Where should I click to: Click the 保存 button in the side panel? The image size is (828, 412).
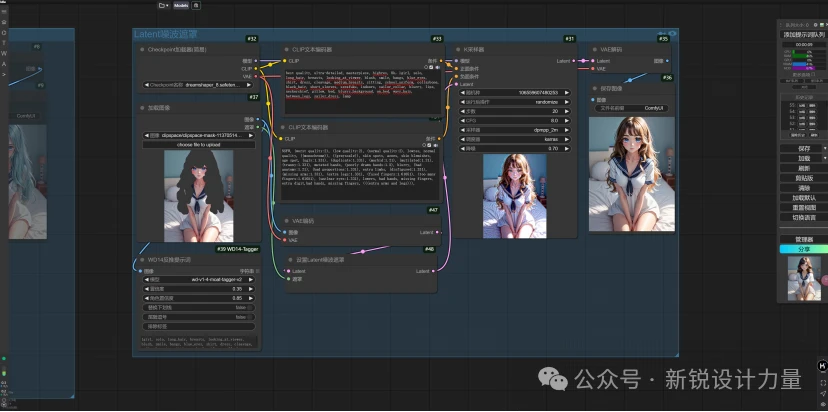[x=801, y=148]
